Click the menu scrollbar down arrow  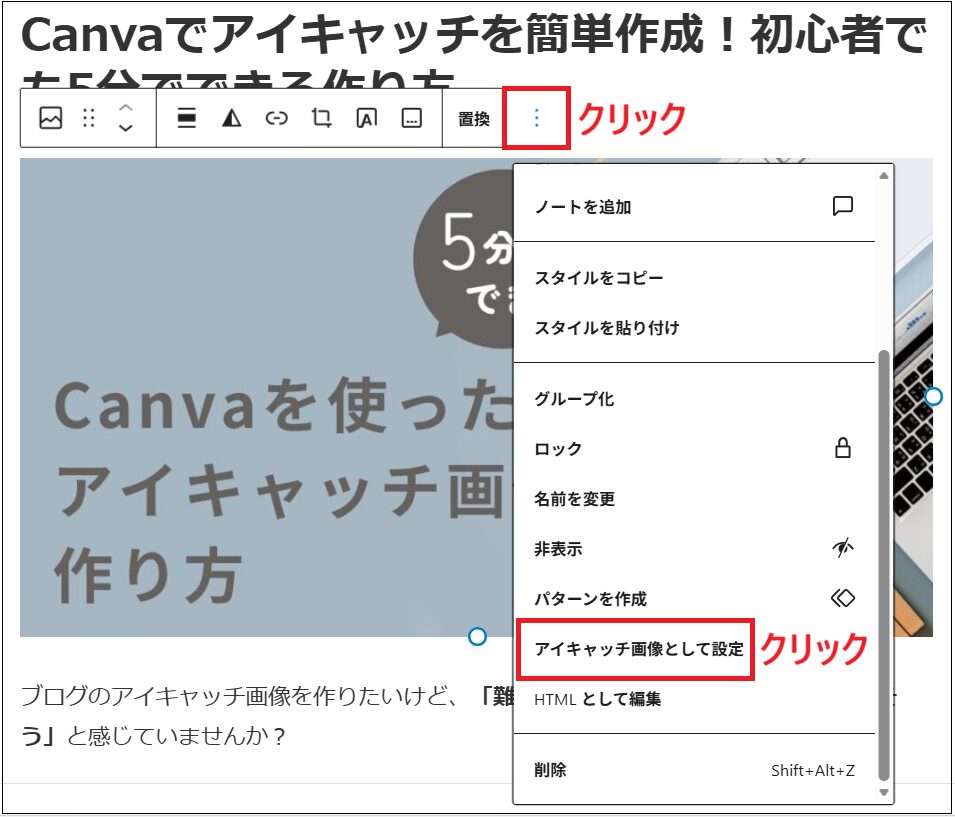click(x=884, y=793)
